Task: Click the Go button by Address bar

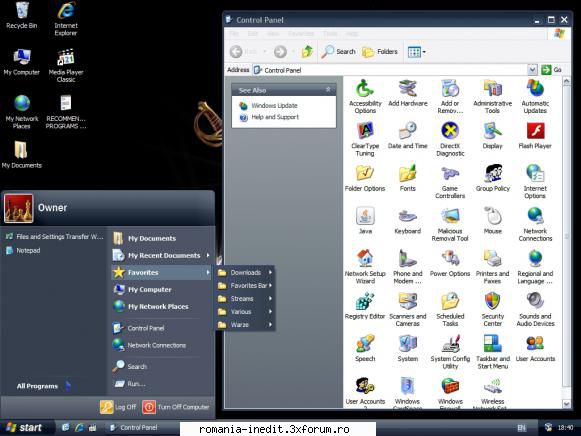Action: [552, 70]
